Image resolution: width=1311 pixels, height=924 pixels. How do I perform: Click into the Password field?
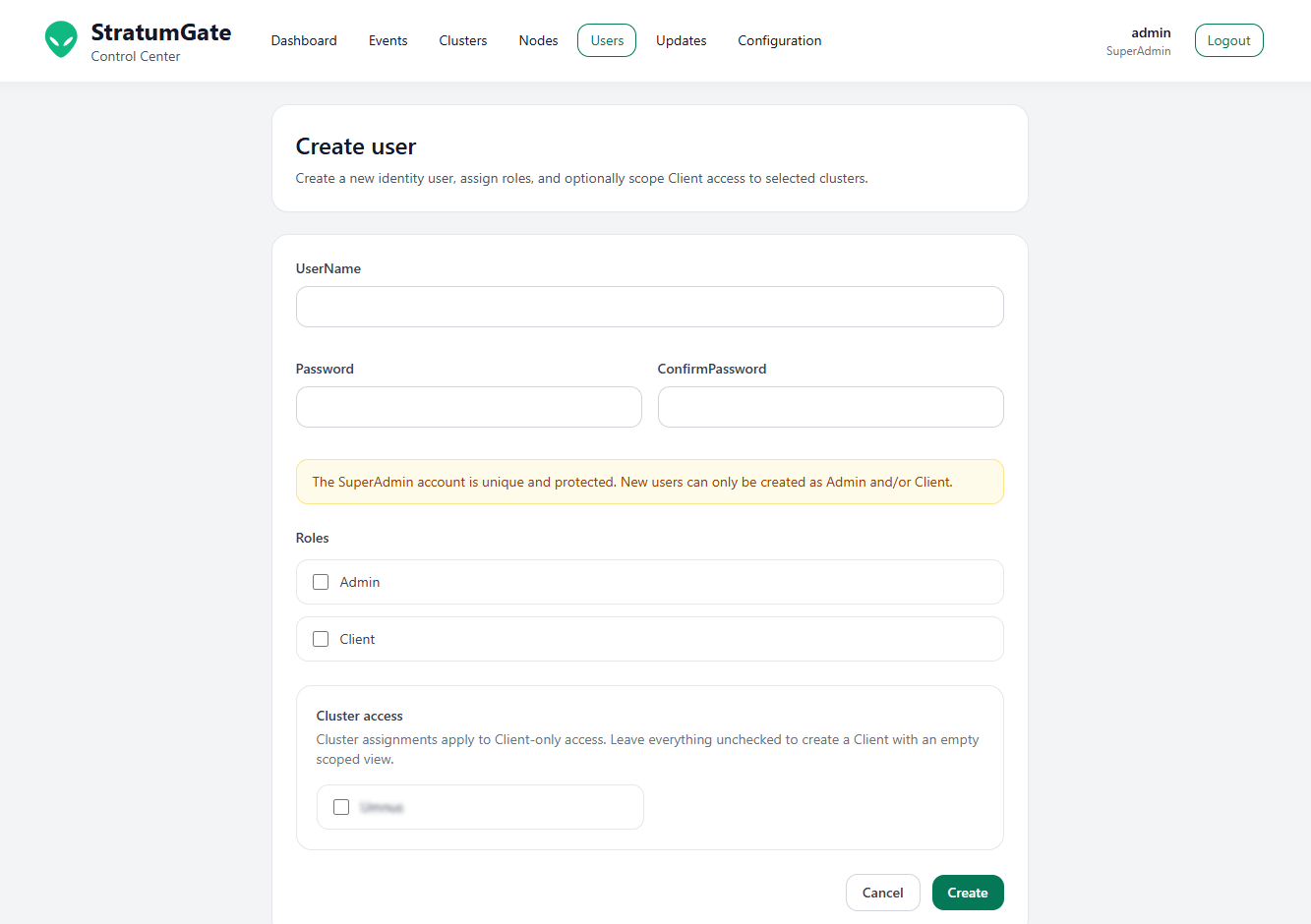(x=468, y=407)
